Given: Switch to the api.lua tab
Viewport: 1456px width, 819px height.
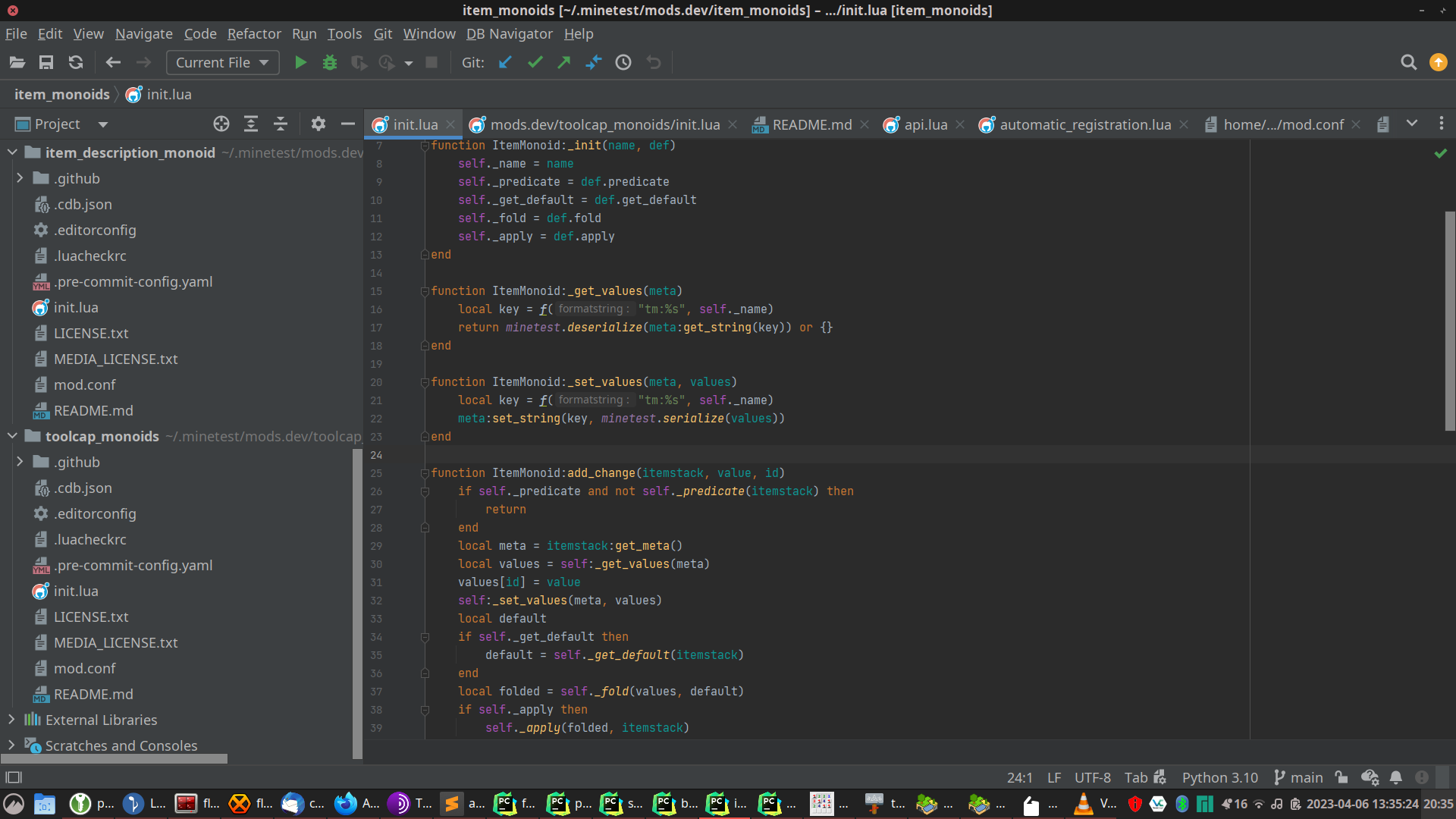Looking at the screenshot, I should point(925,125).
